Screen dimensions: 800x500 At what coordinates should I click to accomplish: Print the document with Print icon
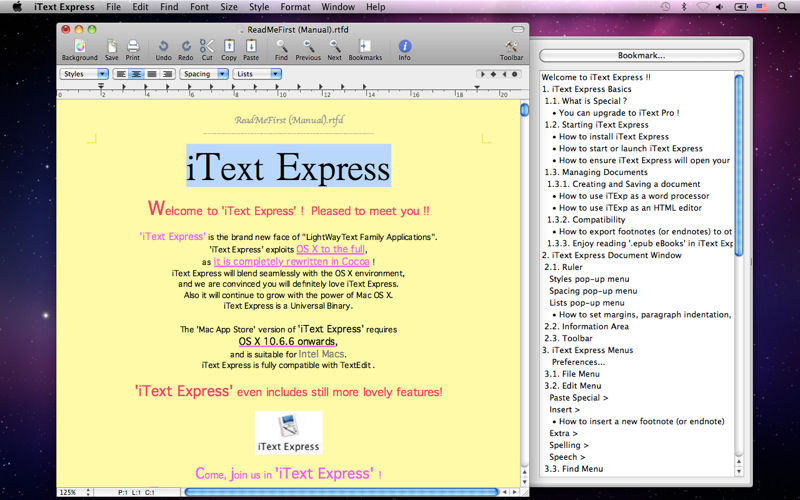[133, 50]
